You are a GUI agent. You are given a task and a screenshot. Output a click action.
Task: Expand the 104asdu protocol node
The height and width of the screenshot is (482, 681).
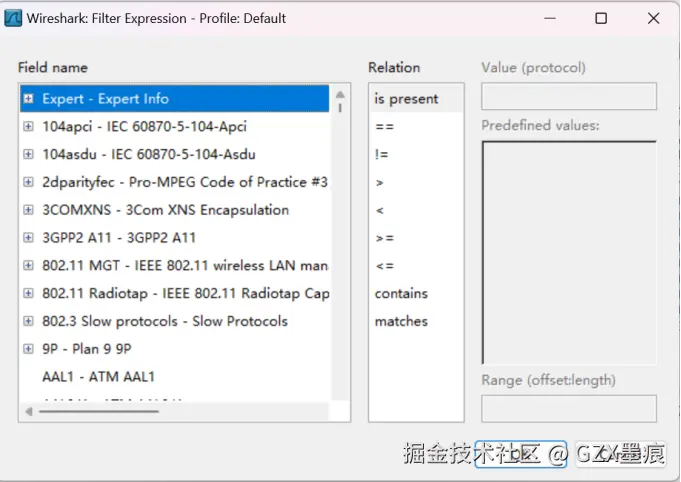28,154
